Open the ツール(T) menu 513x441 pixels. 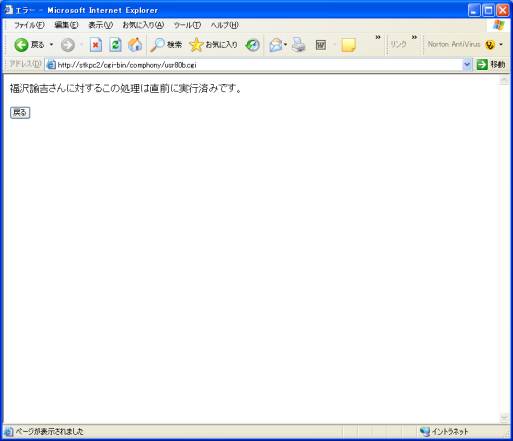187,25
